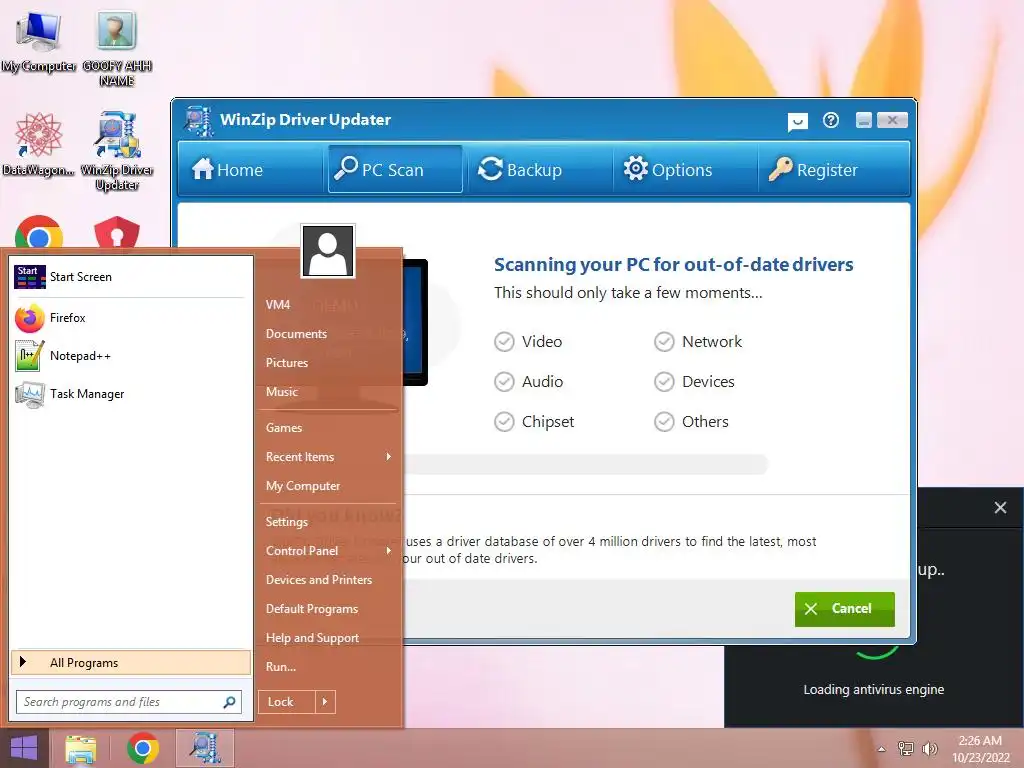Click the Chipset scan check indicator

[504, 422]
